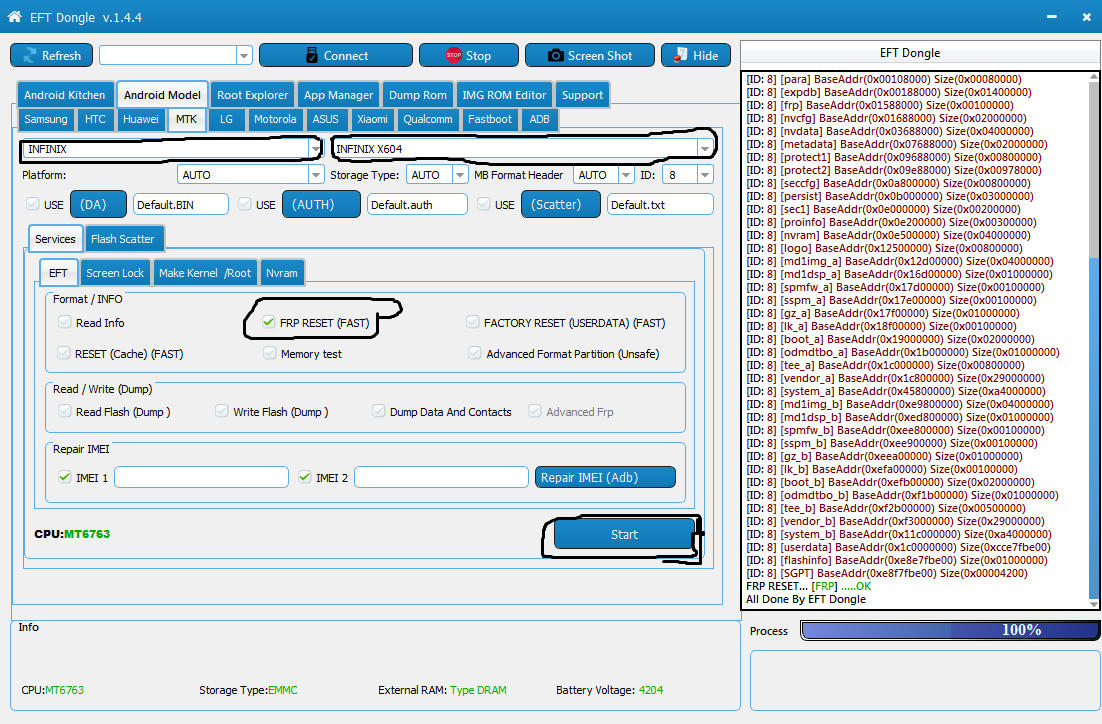
Task: Toggle USE checkbox for DA
Action: pos(32,204)
